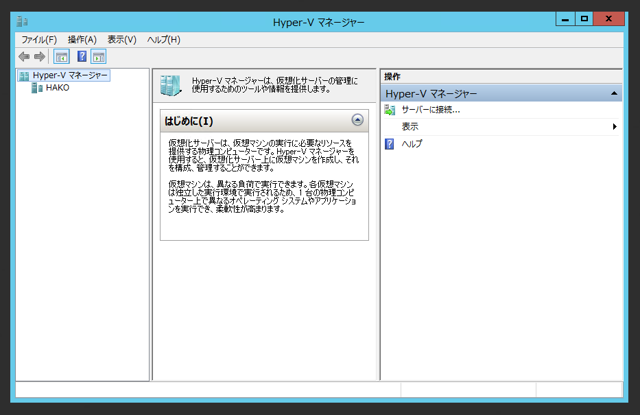Click the 操作 pane title
Viewport: 640px width, 415px height.
pos(392,77)
